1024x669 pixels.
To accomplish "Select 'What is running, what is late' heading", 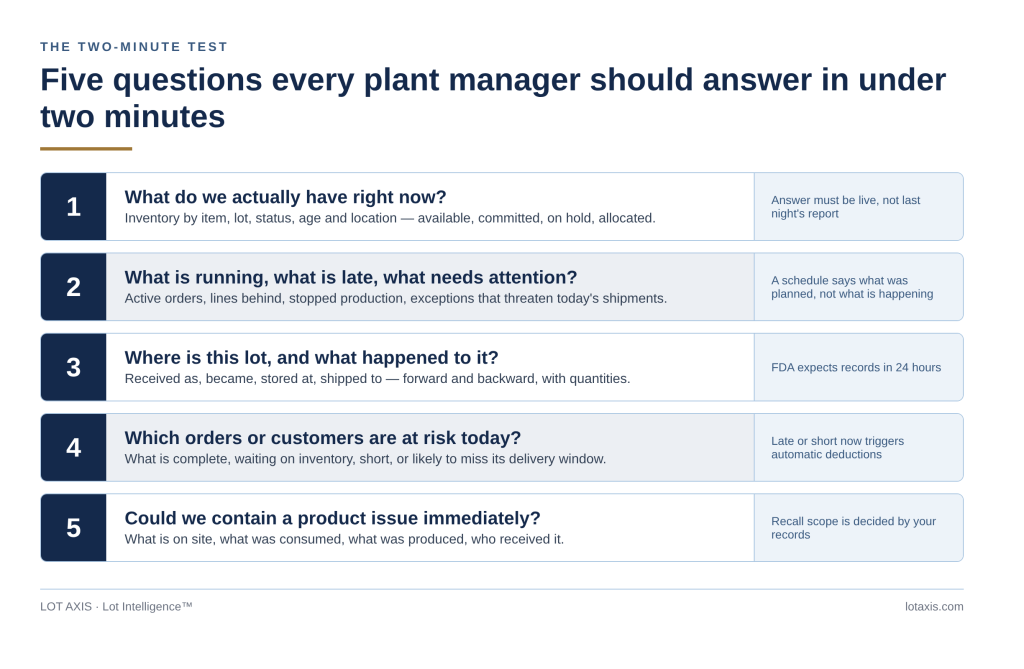I will (351, 278).
